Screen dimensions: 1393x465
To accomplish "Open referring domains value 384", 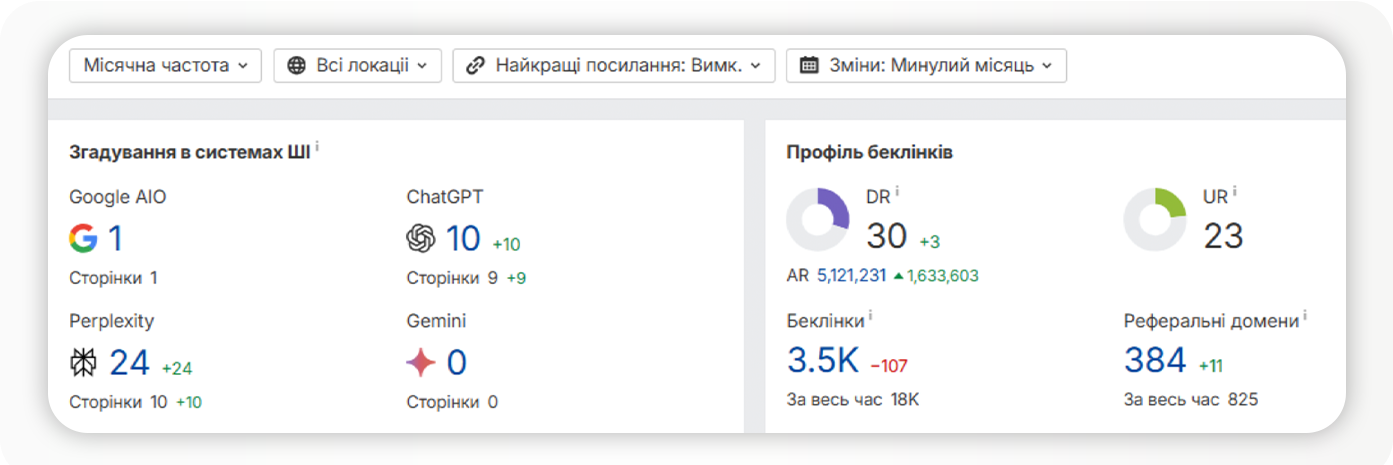I will pos(1155,360).
